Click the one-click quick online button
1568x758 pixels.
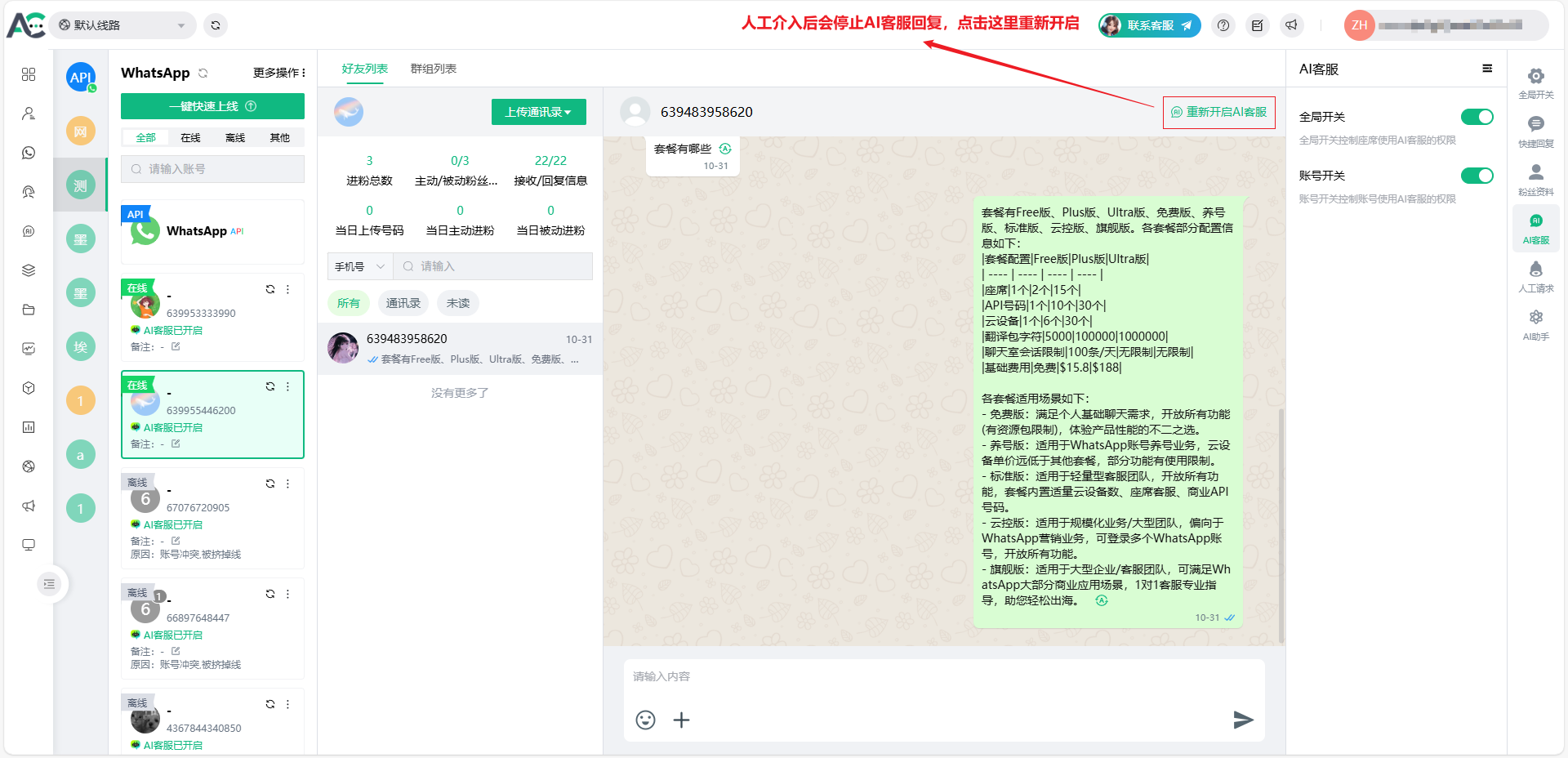tap(212, 106)
